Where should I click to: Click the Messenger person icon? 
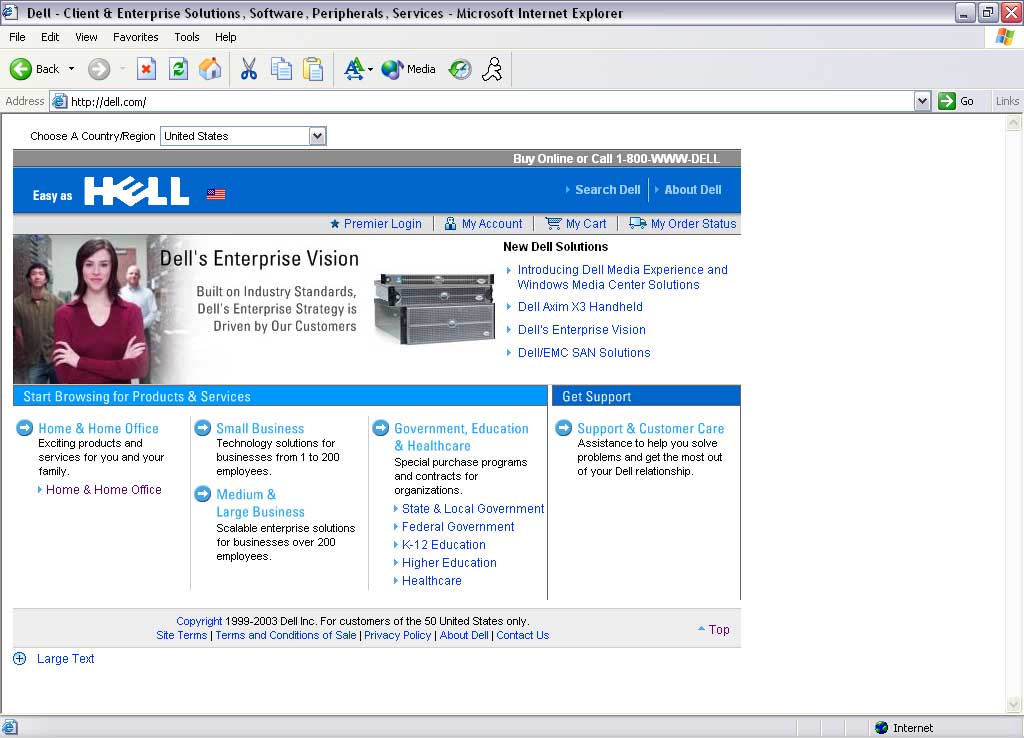pos(492,69)
